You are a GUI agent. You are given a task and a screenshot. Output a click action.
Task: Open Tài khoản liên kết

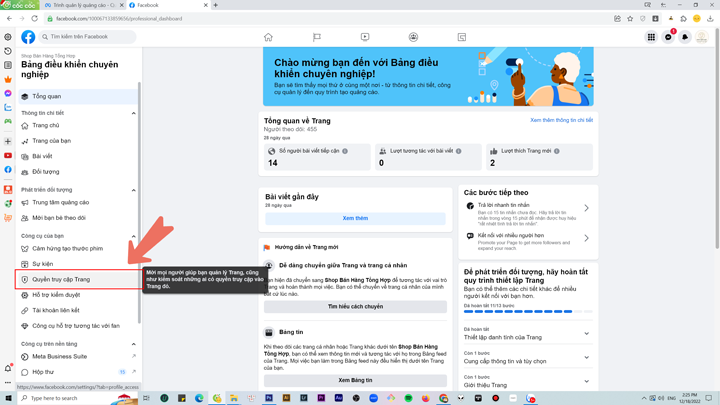pos(78,310)
